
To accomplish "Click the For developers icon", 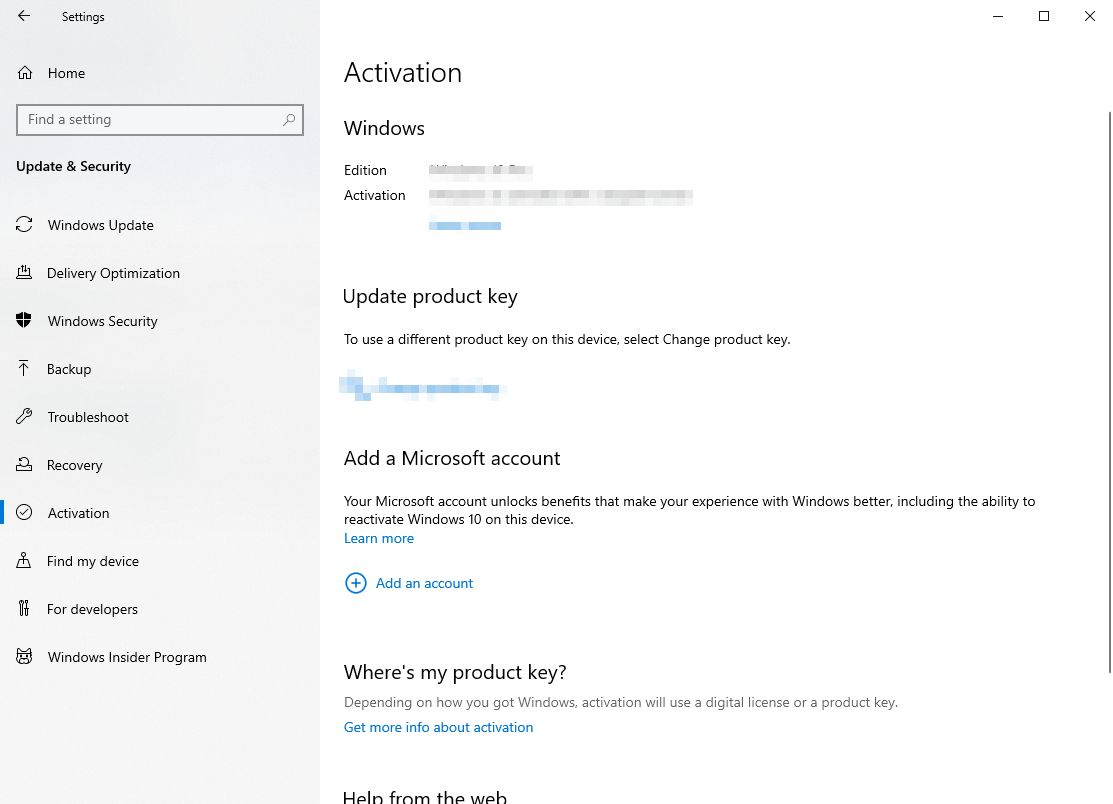I will pyautogui.click(x=24, y=609).
